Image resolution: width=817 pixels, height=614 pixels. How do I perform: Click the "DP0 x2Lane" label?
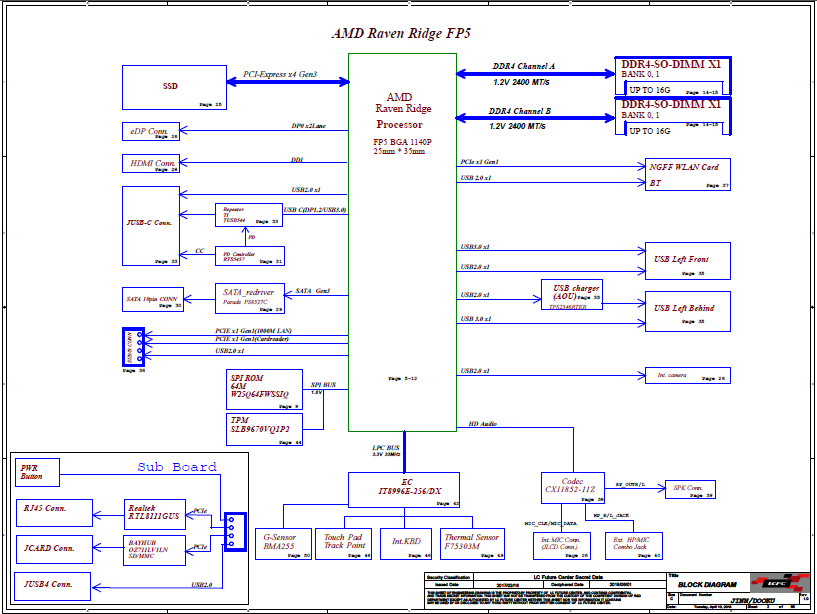click(308, 126)
